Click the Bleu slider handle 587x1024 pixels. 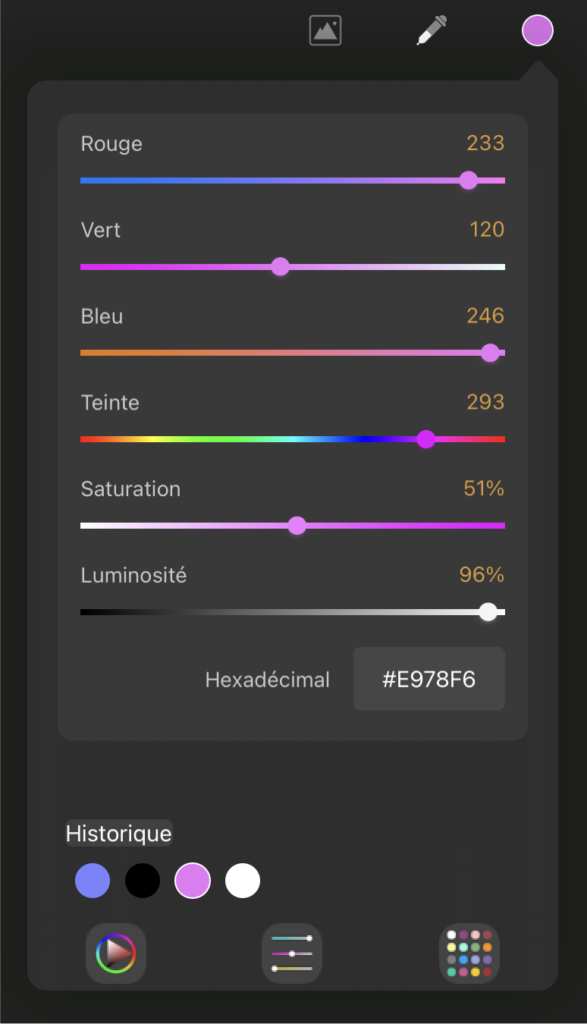[x=490, y=353]
